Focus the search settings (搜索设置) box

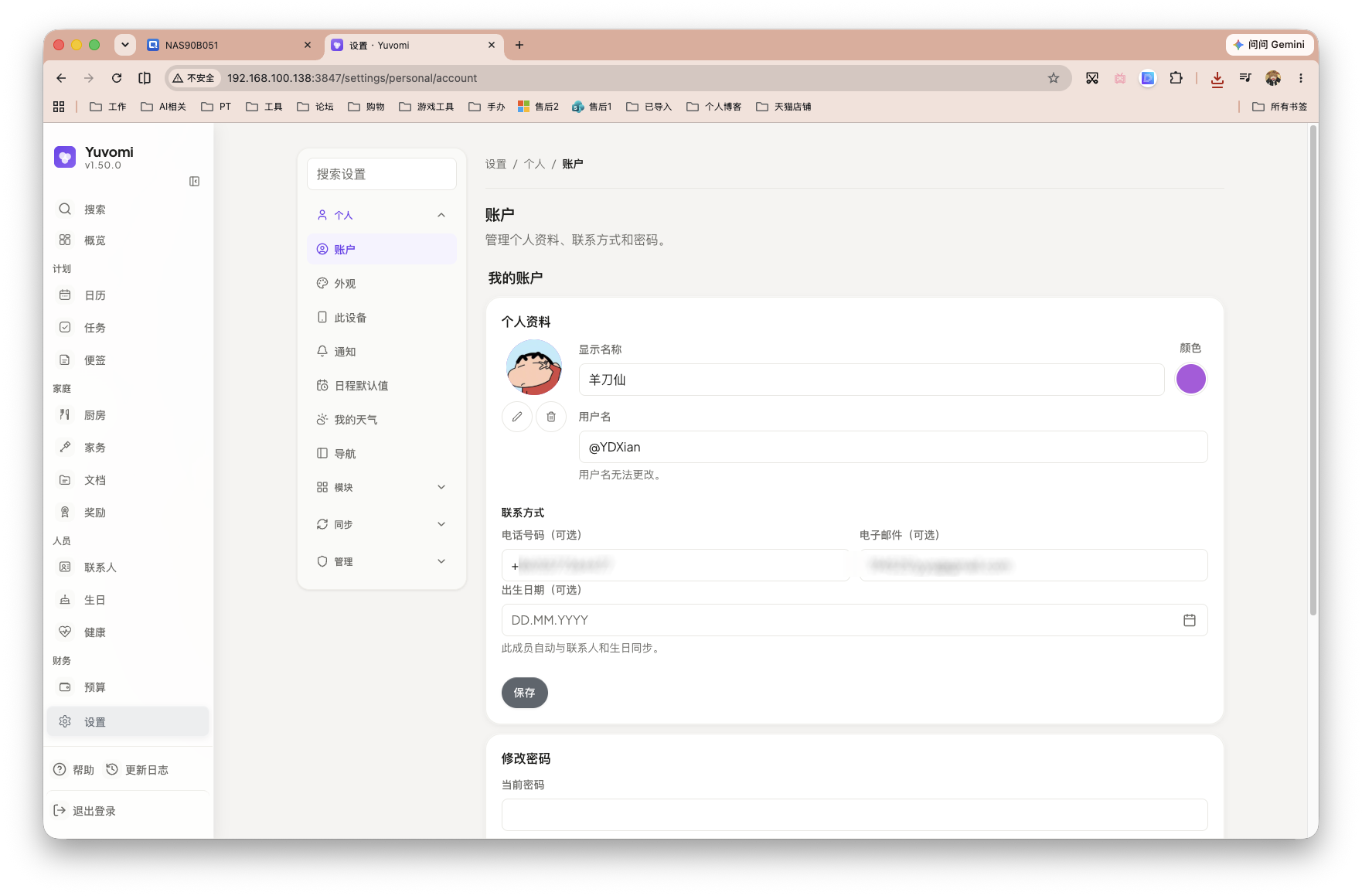point(382,174)
